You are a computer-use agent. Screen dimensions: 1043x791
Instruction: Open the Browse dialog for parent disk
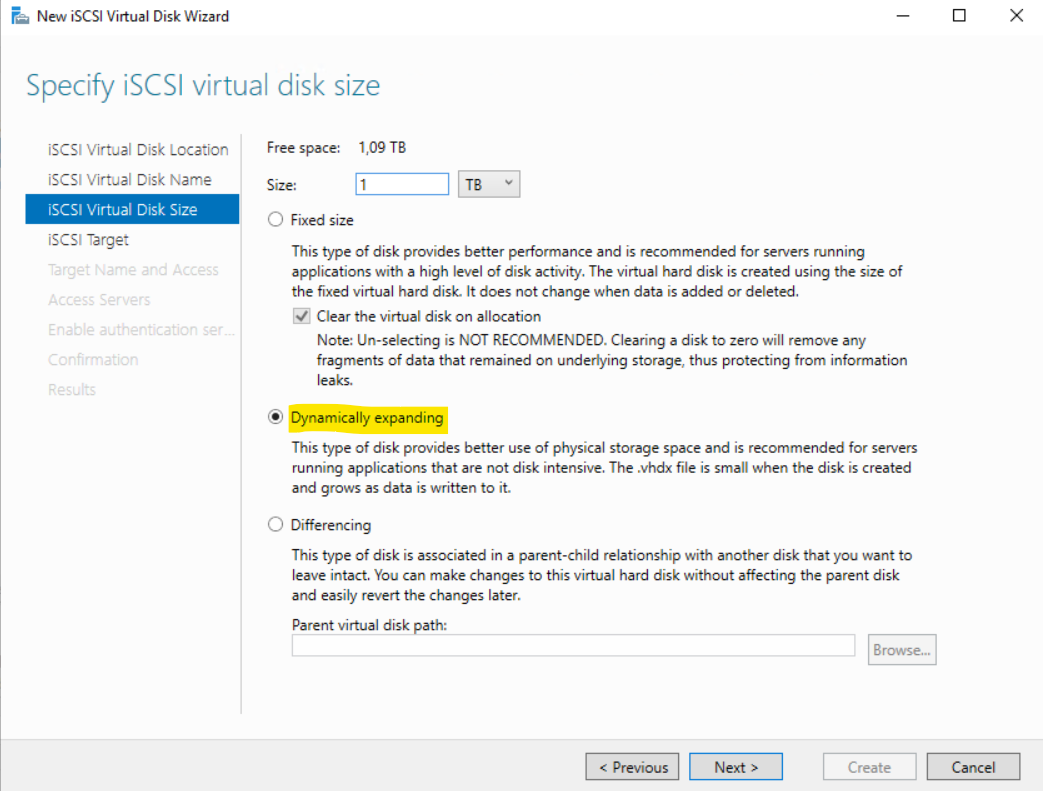tap(901, 649)
